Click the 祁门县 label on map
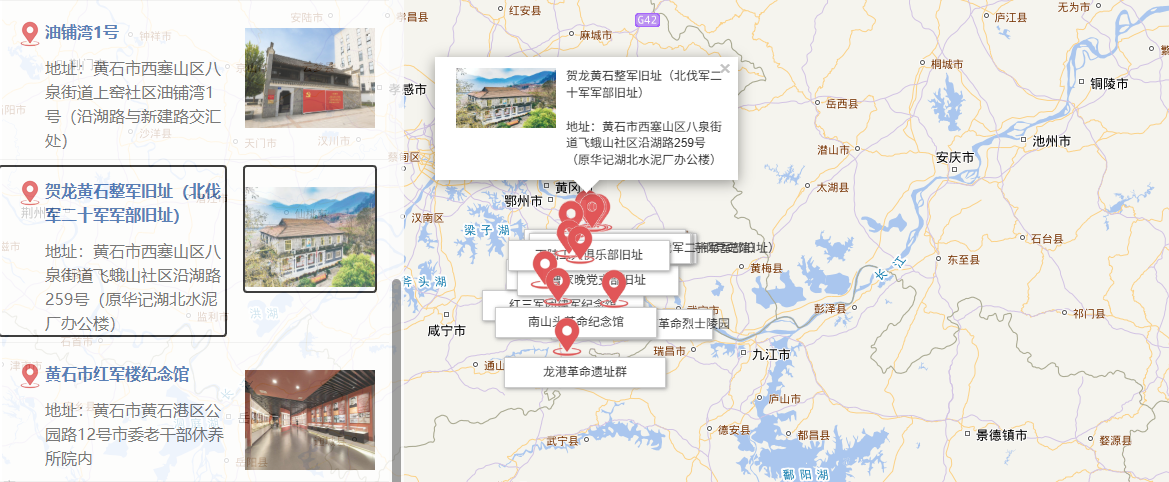 tap(1089, 314)
